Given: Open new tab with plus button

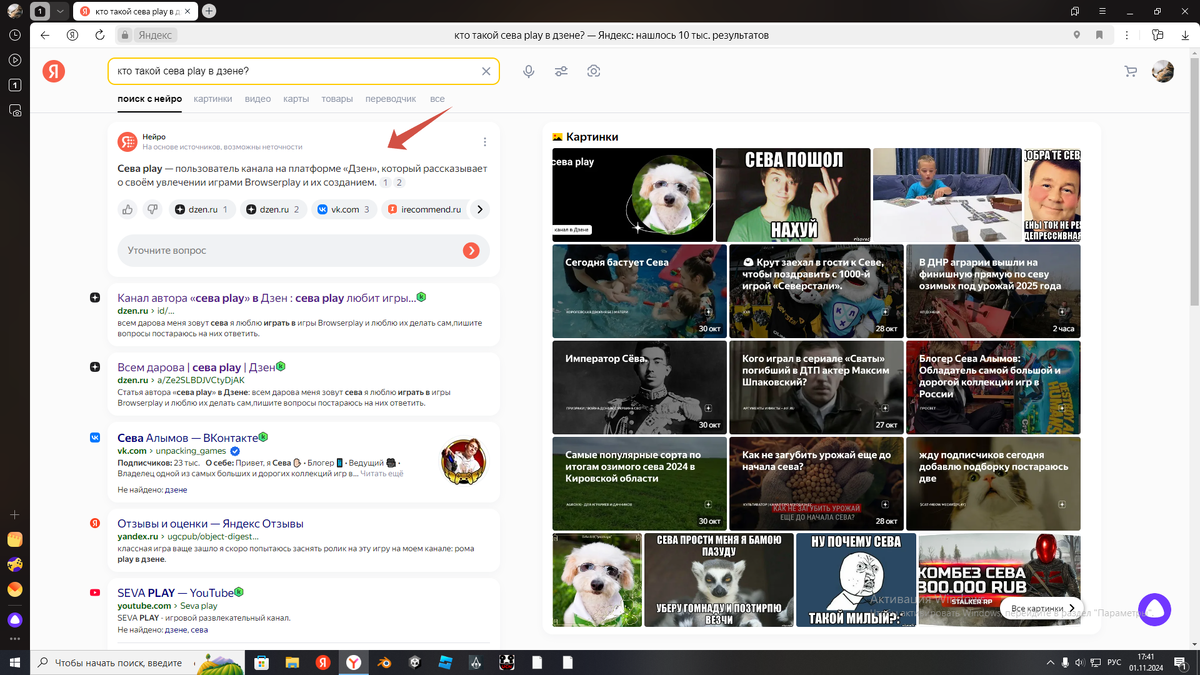Looking at the screenshot, I should (209, 11).
